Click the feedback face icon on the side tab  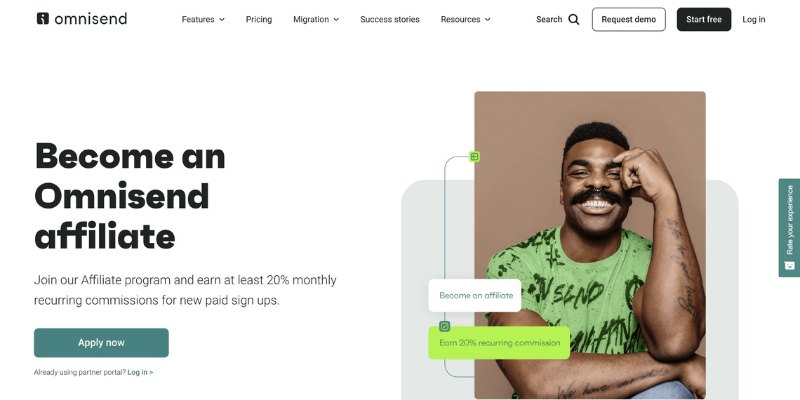(789, 265)
